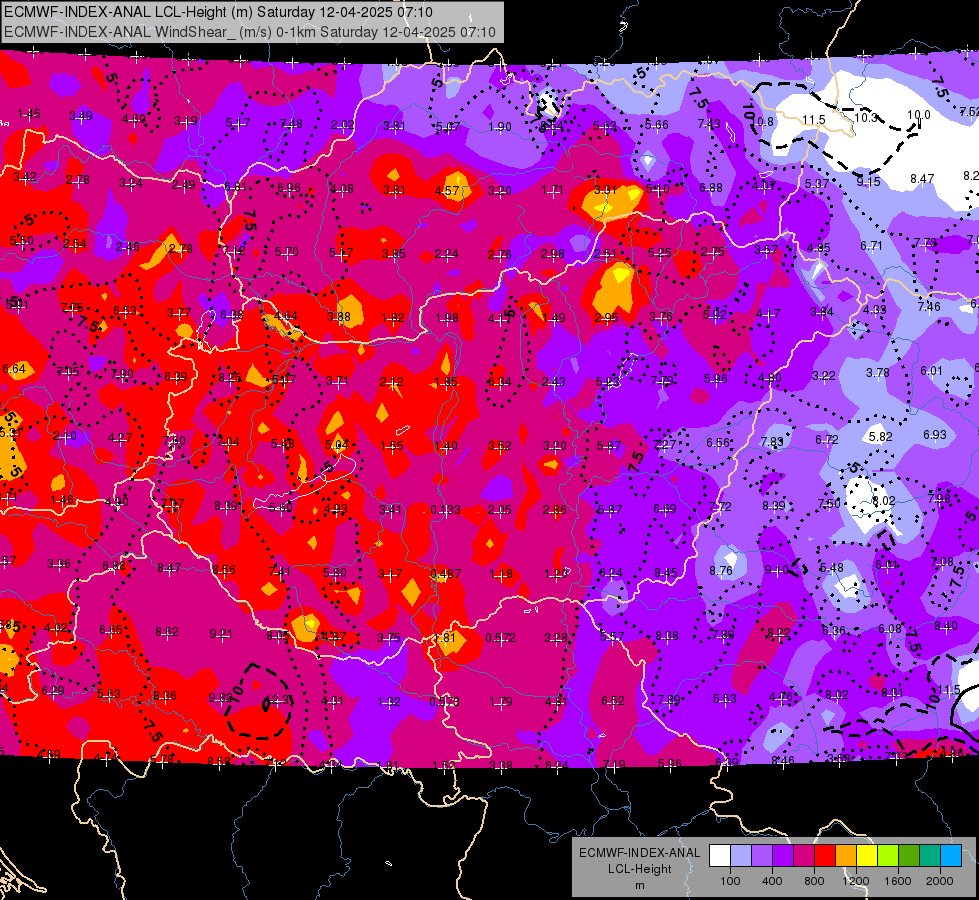Click the grid value 2.24

tap(446, 254)
